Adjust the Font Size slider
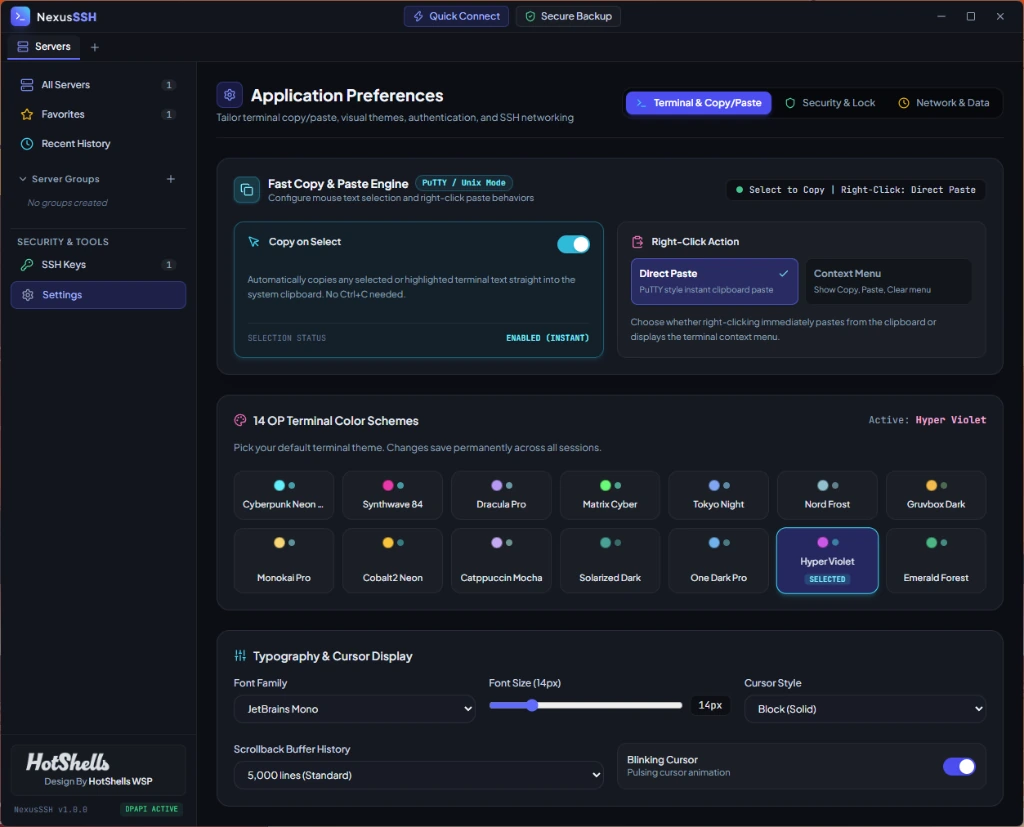The height and width of the screenshot is (827, 1024). pos(585,705)
